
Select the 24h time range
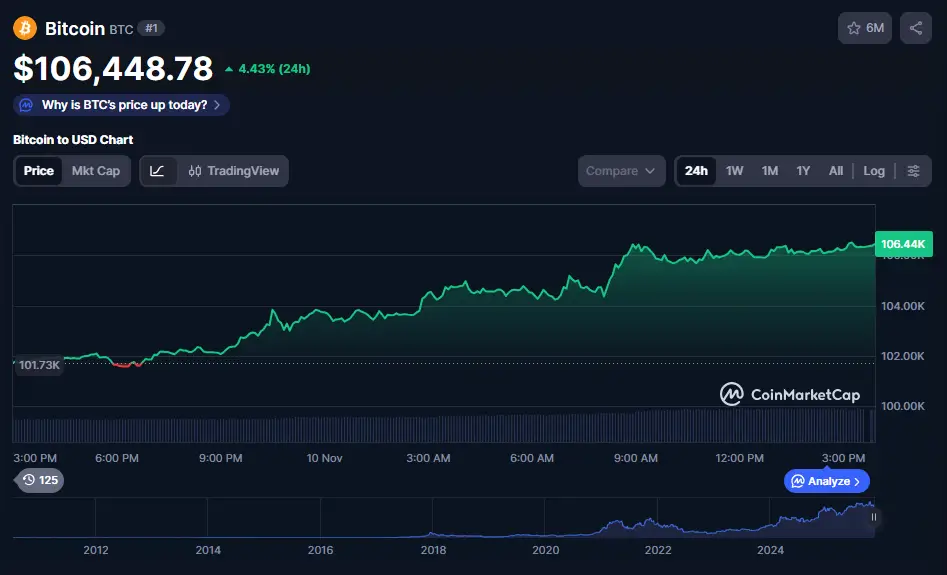pyautogui.click(x=696, y=171)
